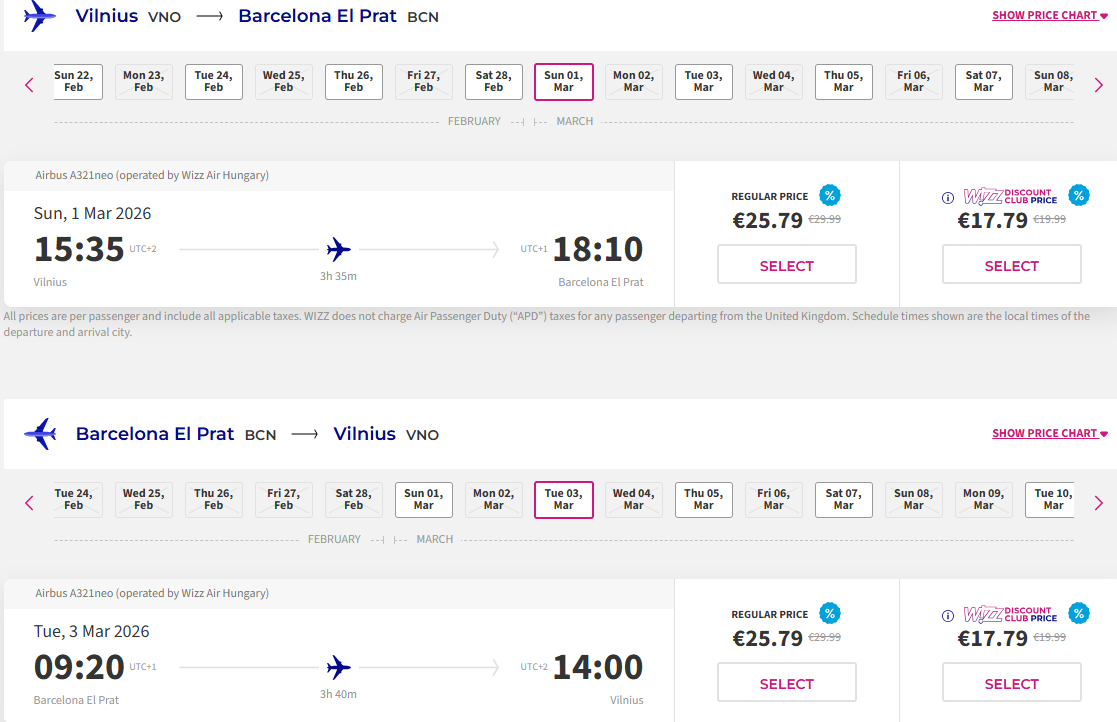The height and width of the screenshot is (722, 1117).
Task: Click the outbound flight departing airplane icon
Action: (39, 16)
